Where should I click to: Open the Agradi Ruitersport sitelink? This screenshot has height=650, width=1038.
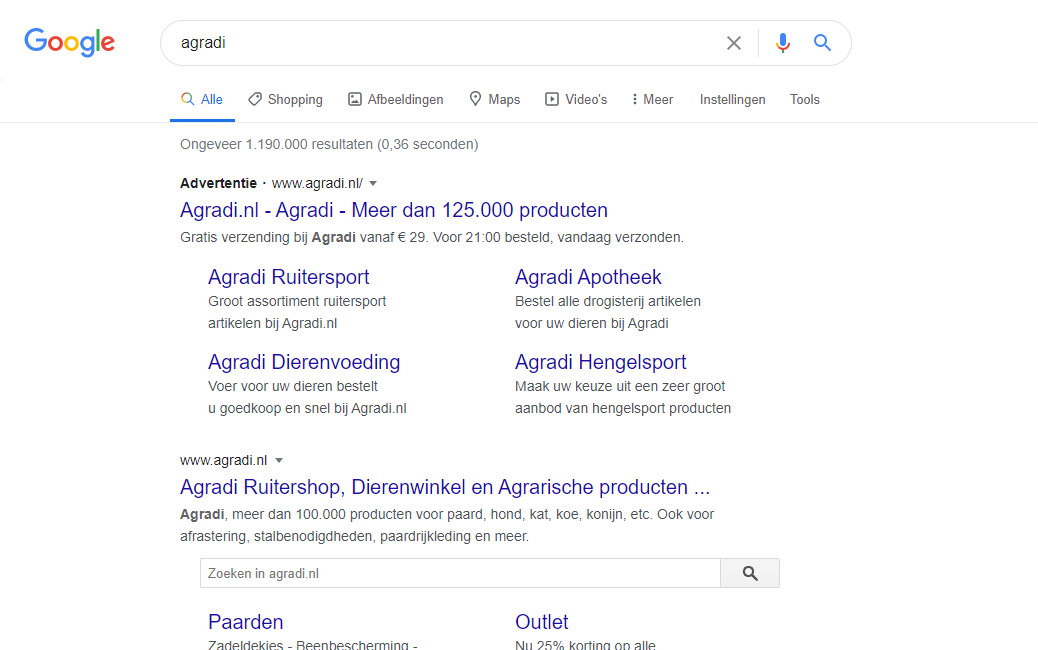[x=289, y=277]
